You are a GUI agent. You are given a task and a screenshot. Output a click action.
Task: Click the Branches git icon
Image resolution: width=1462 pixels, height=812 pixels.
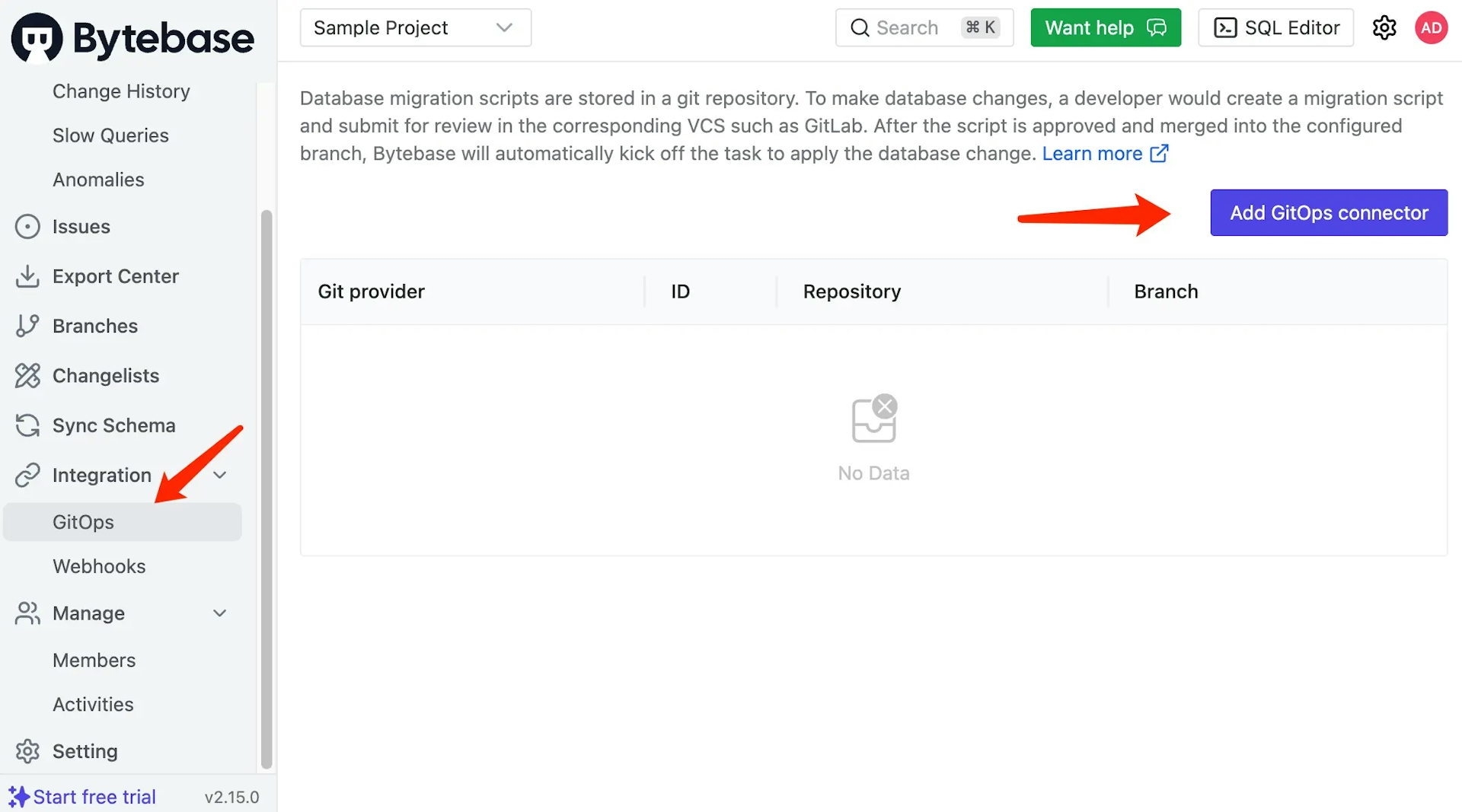tap(27, 326)
